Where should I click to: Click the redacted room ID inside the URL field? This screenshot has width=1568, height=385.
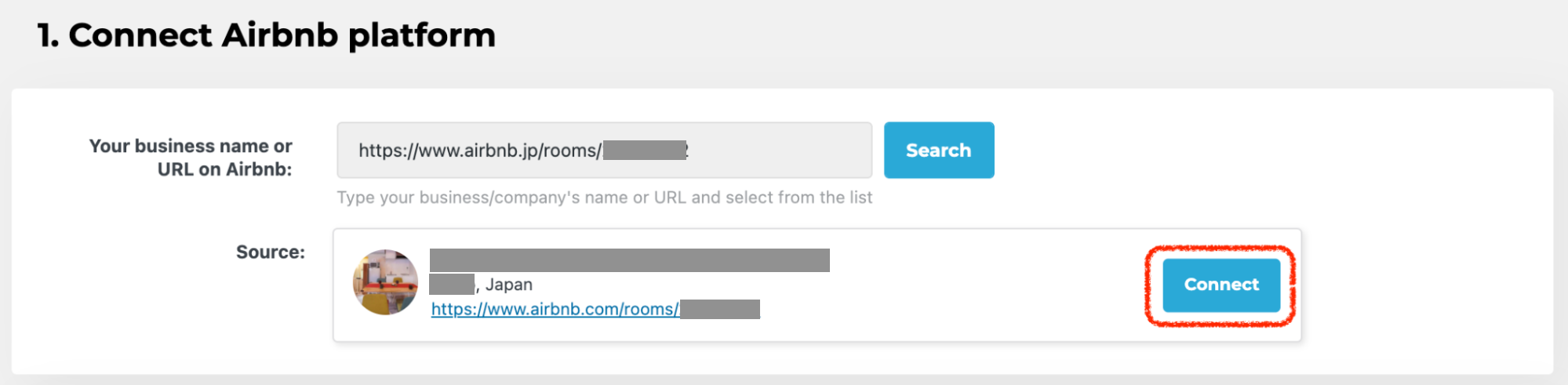tap(645, 150)
